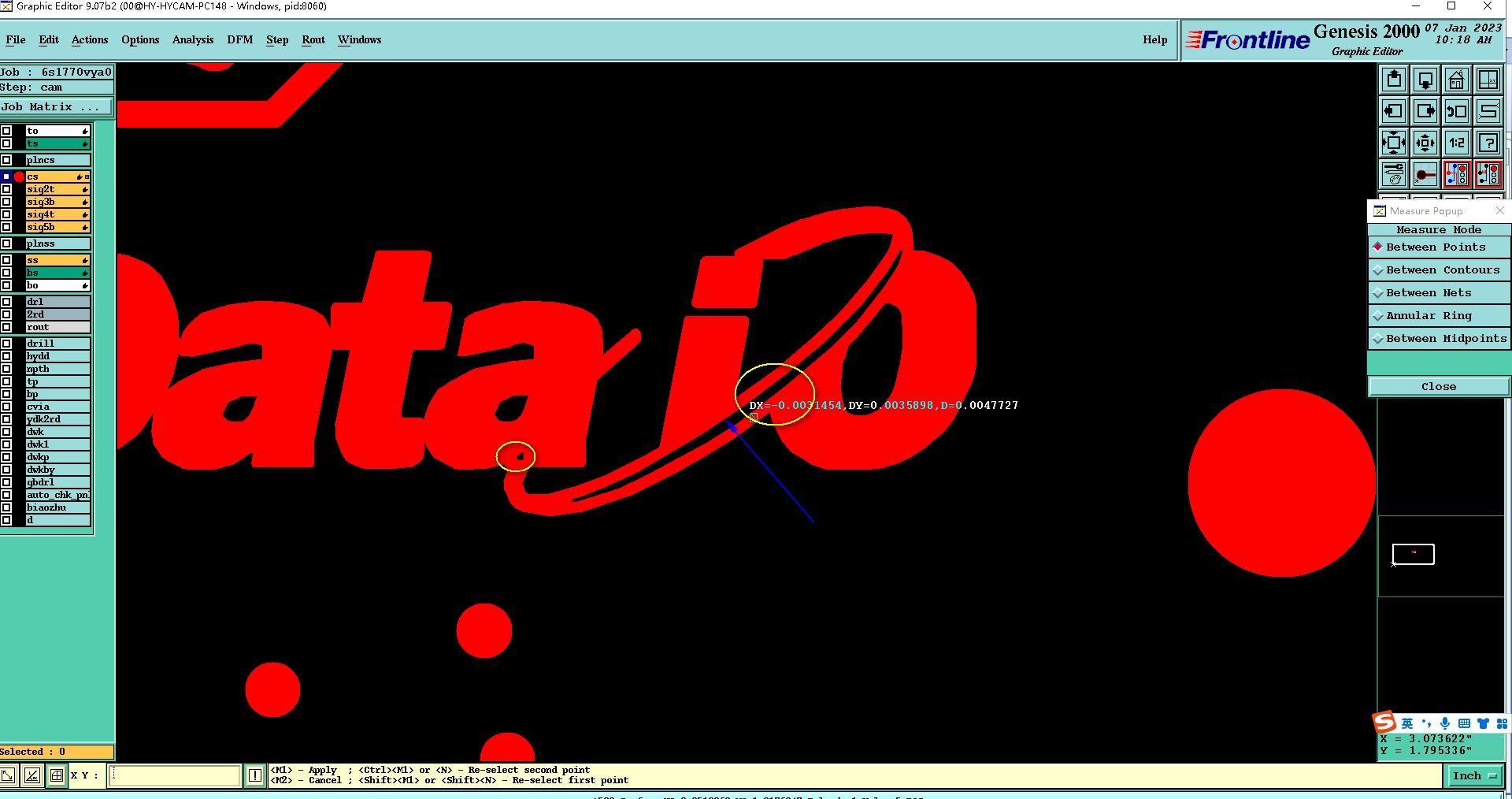Click the question mark query icon
This screenshot has width=1512, height=799.
1488,143
